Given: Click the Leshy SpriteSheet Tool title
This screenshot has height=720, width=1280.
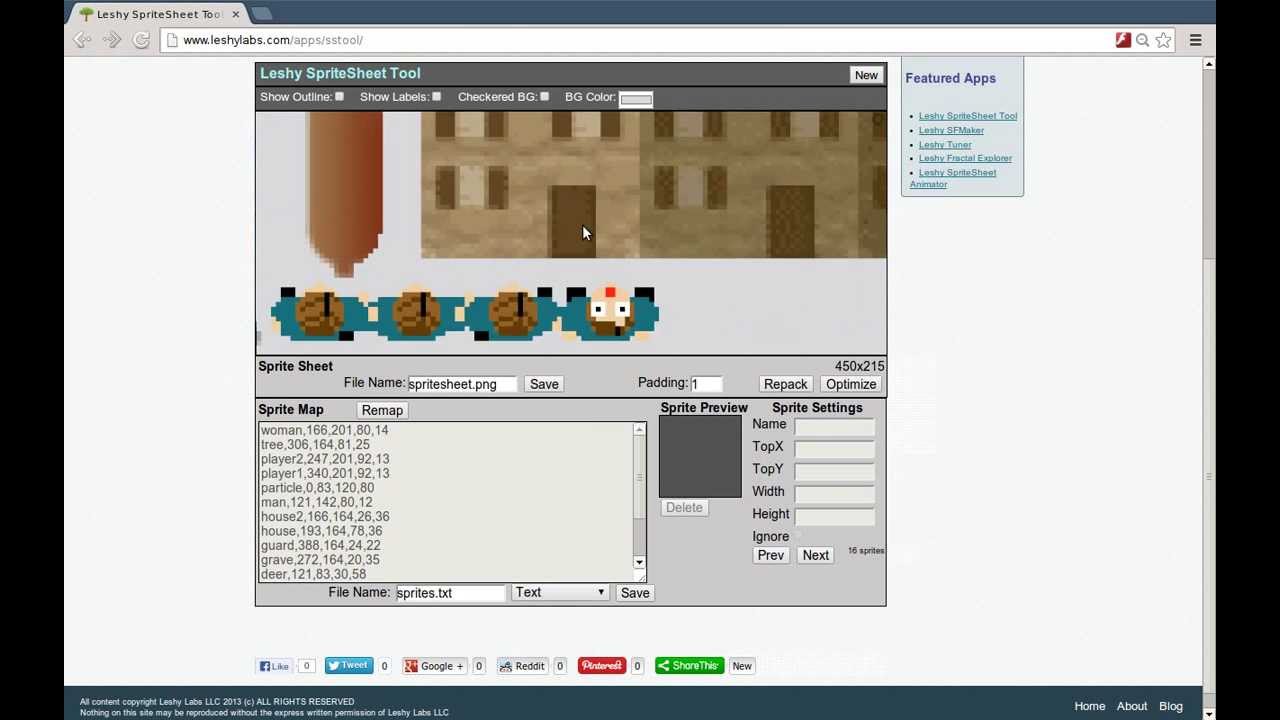Looking at the screenshot, I should click(x=340, y=73).
